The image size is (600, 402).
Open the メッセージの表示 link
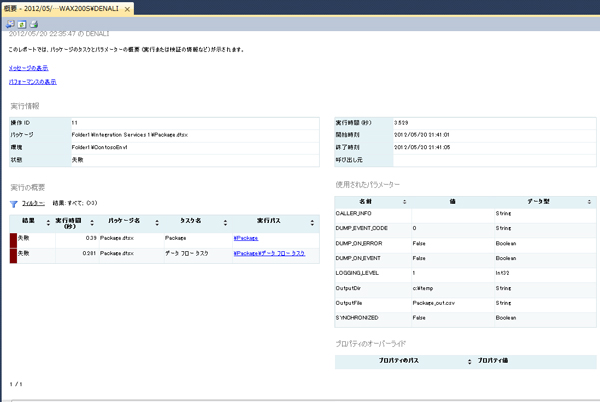[29, 68]
